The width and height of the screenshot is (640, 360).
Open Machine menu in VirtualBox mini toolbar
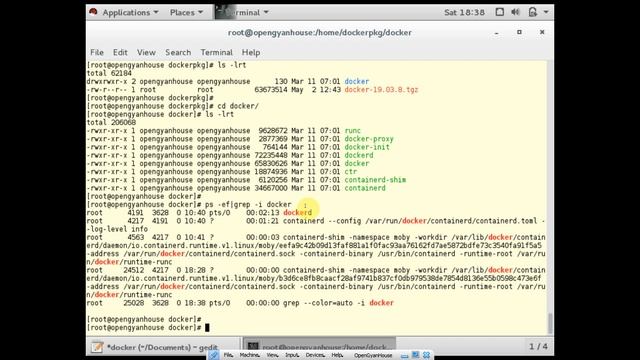pos(249,356)
